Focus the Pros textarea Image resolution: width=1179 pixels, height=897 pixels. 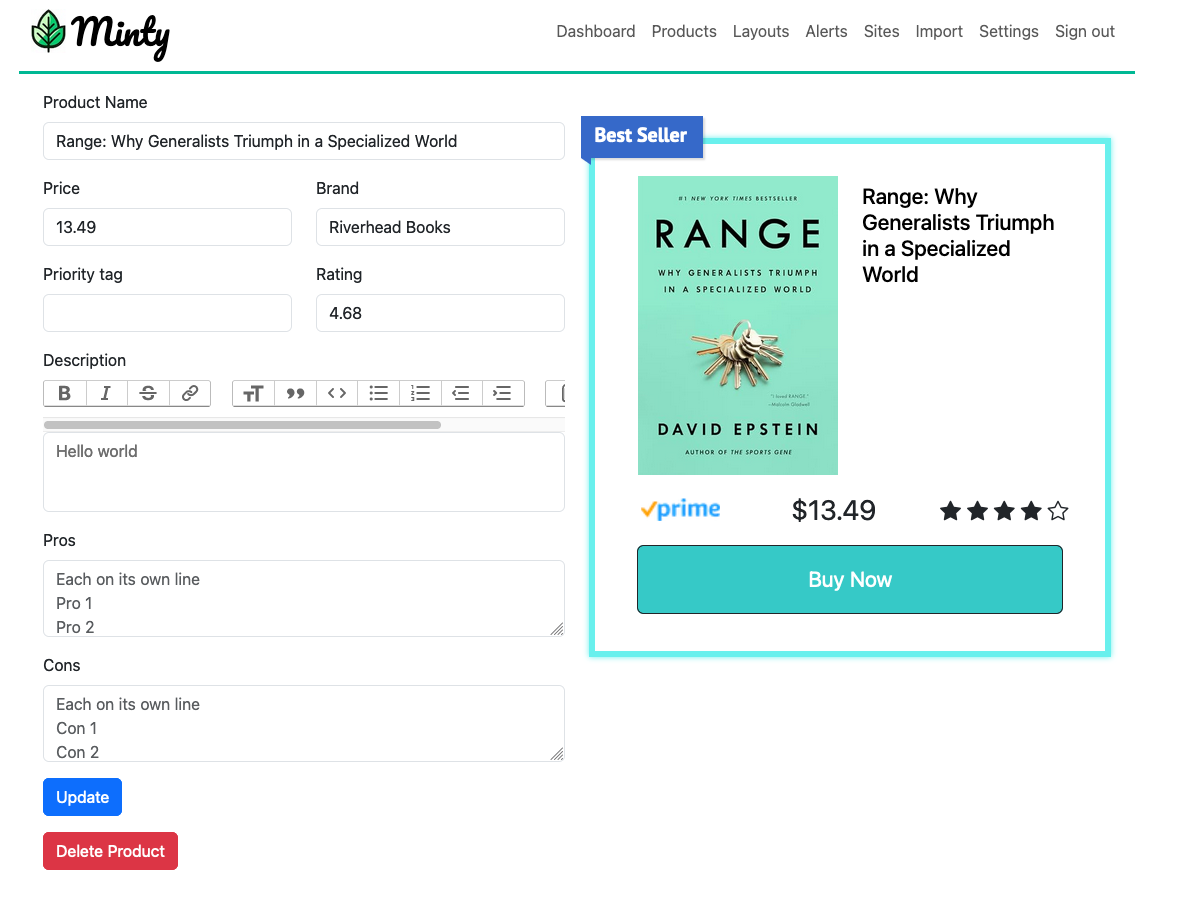pos(304,599)
